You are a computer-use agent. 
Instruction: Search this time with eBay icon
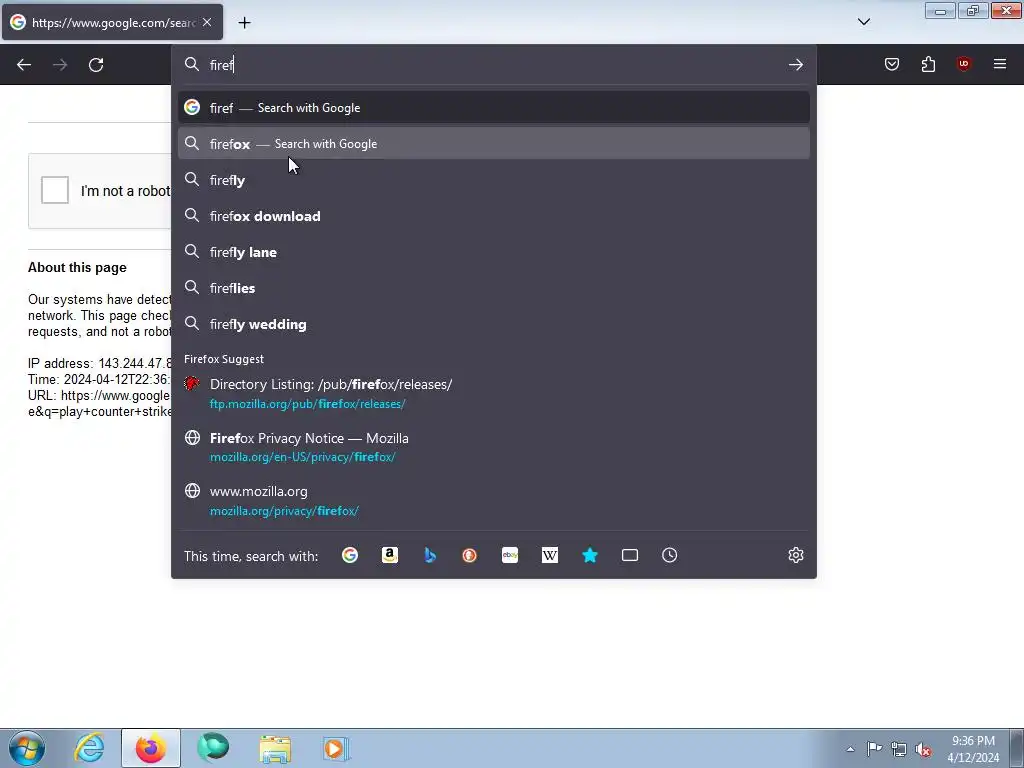click(x=510, y=555)
